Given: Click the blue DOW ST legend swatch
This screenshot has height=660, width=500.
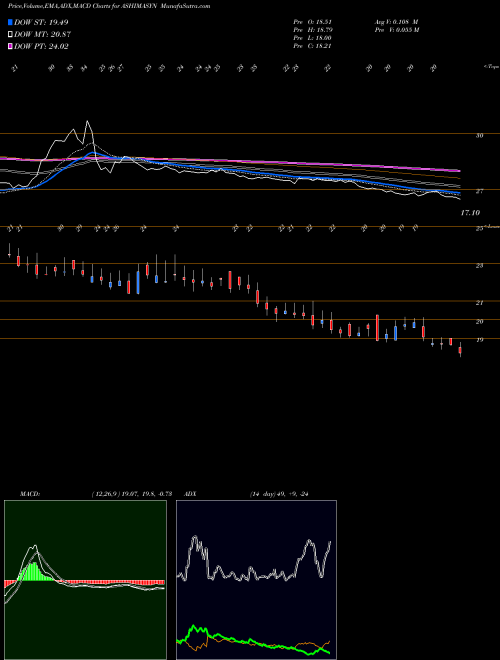Looking at the screenshot, I should tap(10, 22).
